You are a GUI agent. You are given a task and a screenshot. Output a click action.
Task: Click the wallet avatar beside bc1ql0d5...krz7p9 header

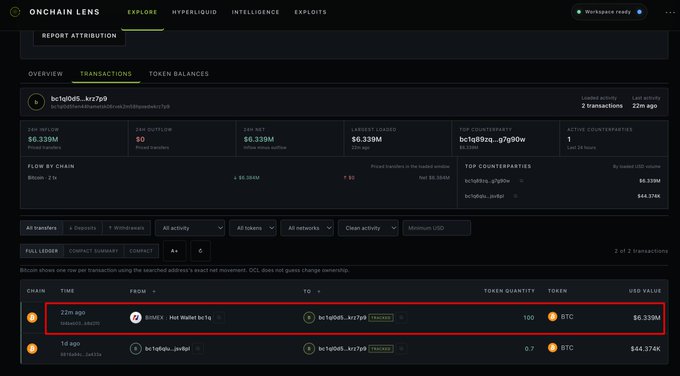click(36, 102)
